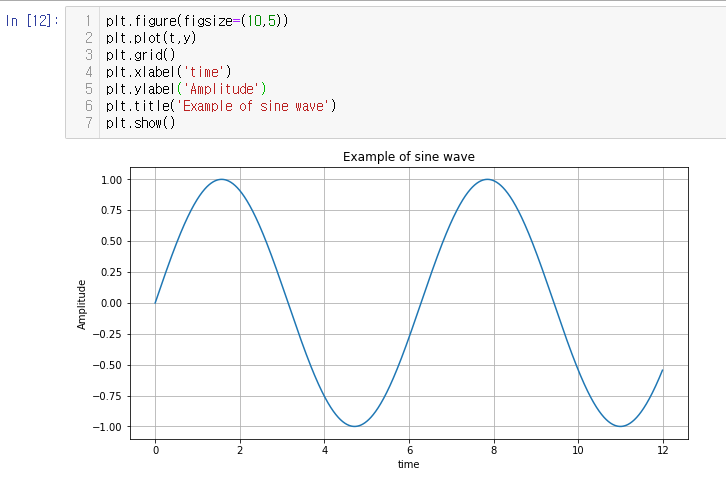Click the 6 x-axis tick label
Viewport: 726px width, 484px height.
(409, 450)
